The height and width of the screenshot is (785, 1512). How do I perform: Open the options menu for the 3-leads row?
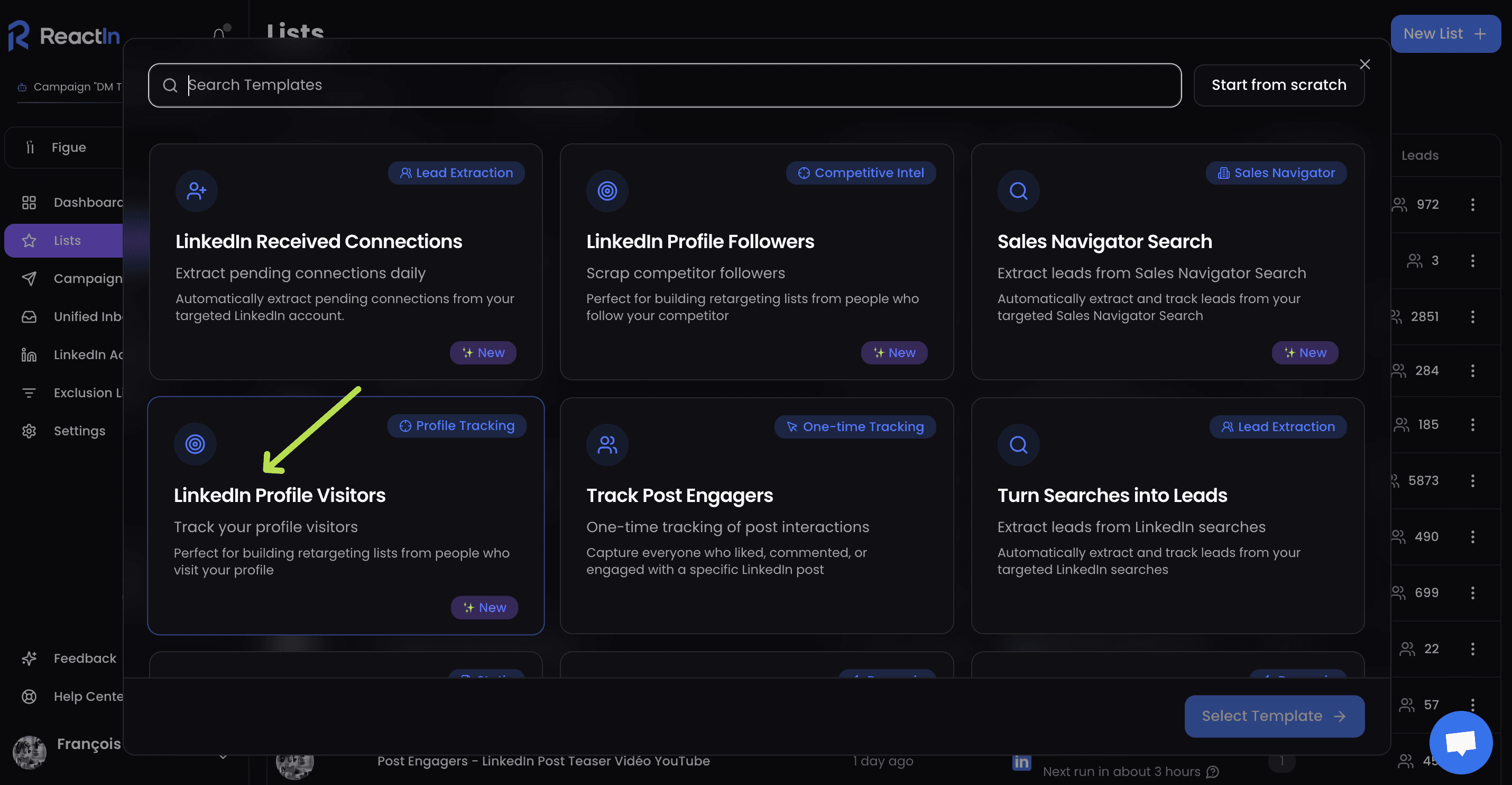[x=1472, y=261]
